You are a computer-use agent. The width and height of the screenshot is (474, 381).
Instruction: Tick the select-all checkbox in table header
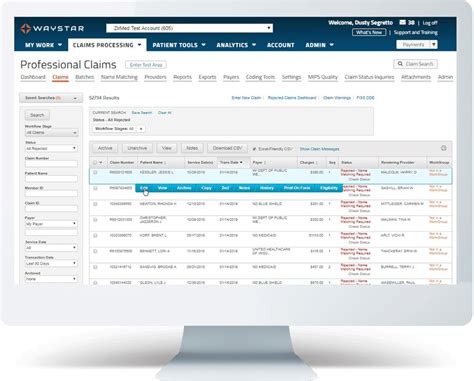(95, 162)
